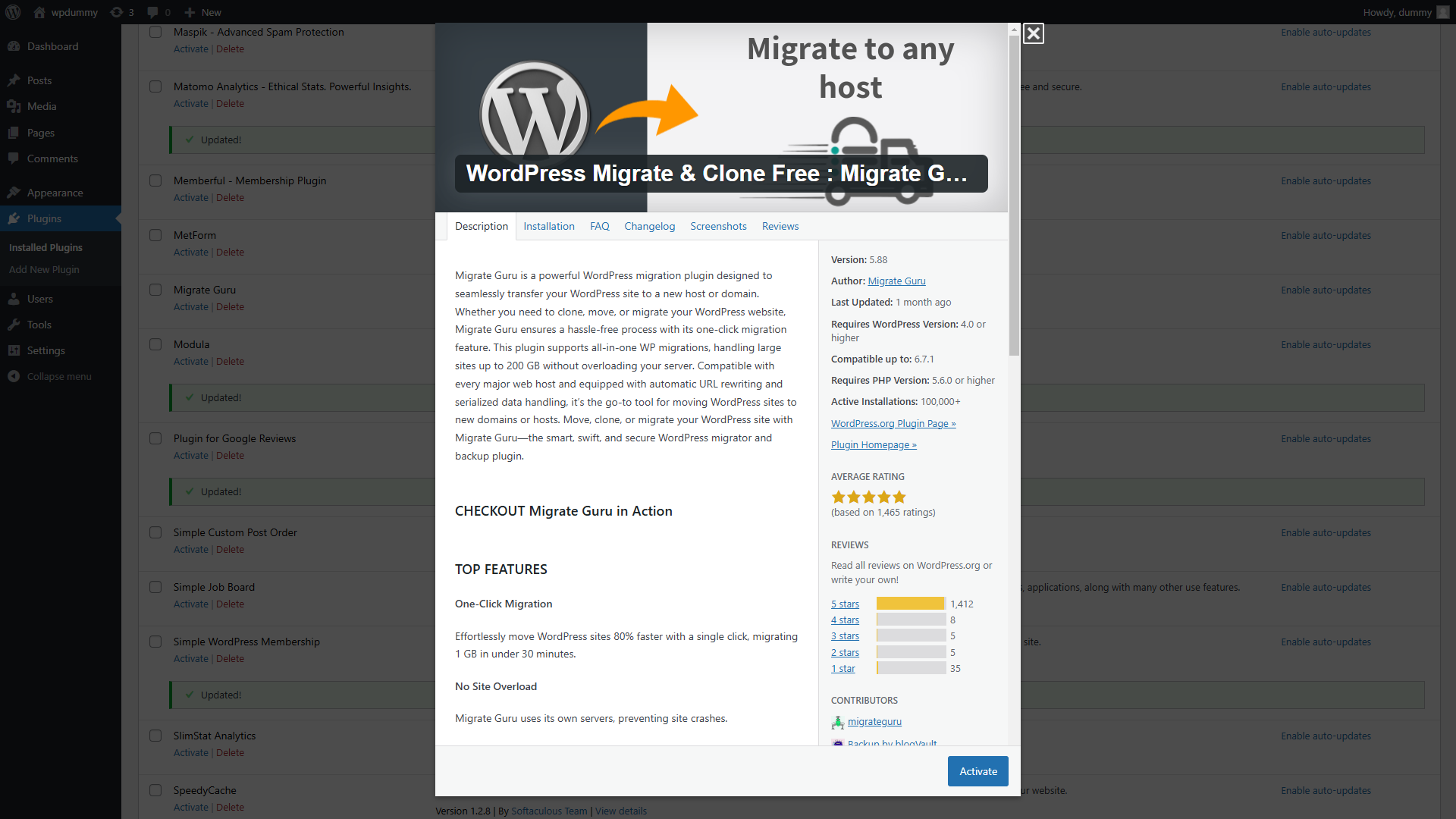Click the migrateguru contributor avatar

(x=837, y=722)
